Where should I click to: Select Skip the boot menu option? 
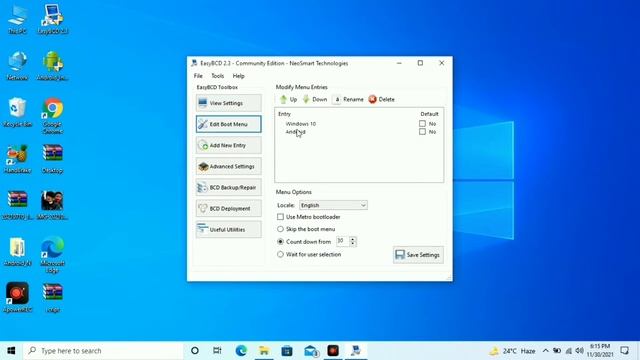coord(280,229)
